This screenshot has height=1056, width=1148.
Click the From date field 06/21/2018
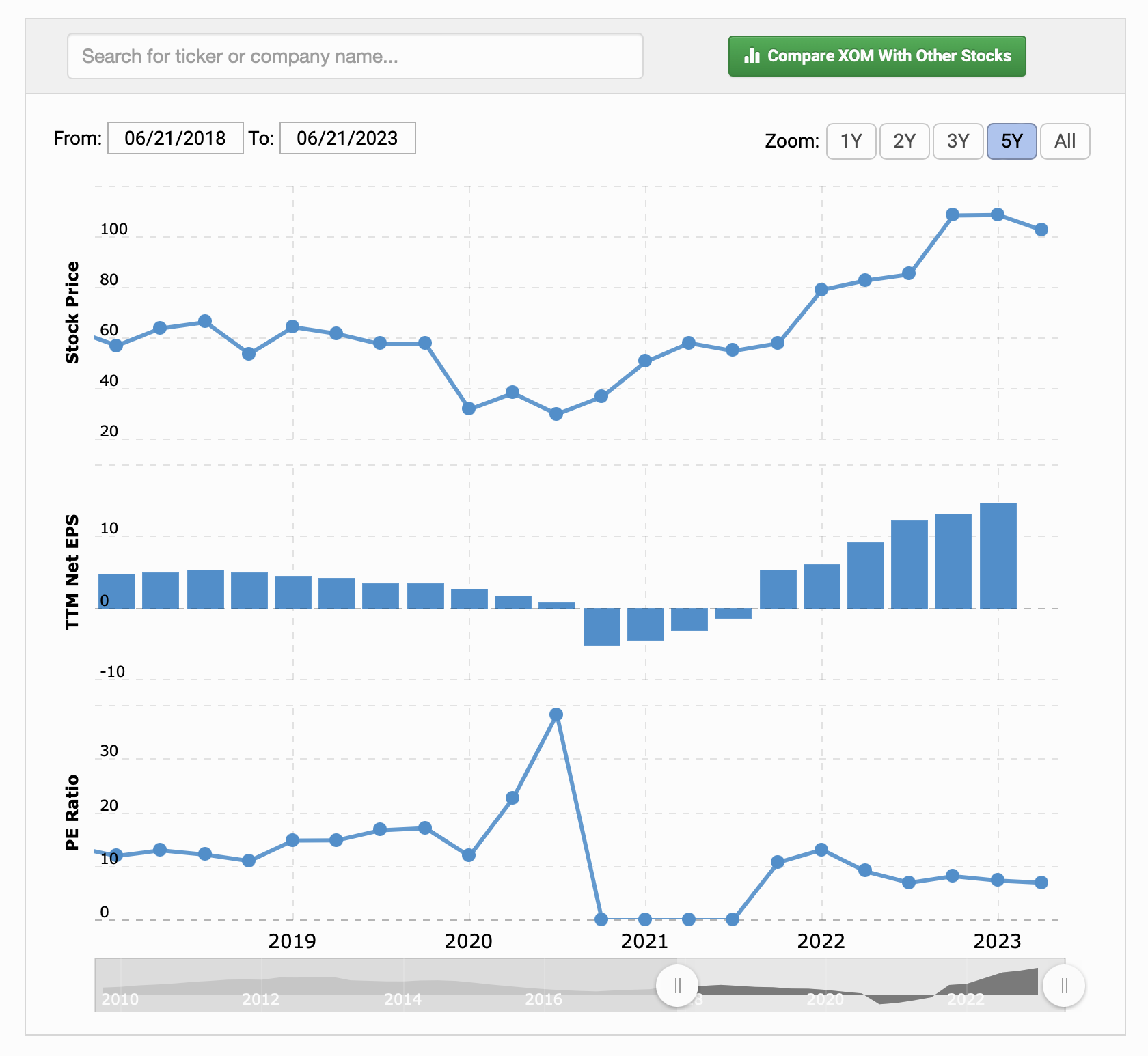(175, 138)
